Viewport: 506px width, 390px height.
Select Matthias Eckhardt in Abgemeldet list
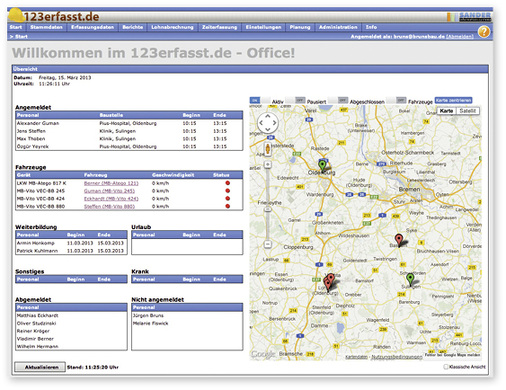click(38, 315)
